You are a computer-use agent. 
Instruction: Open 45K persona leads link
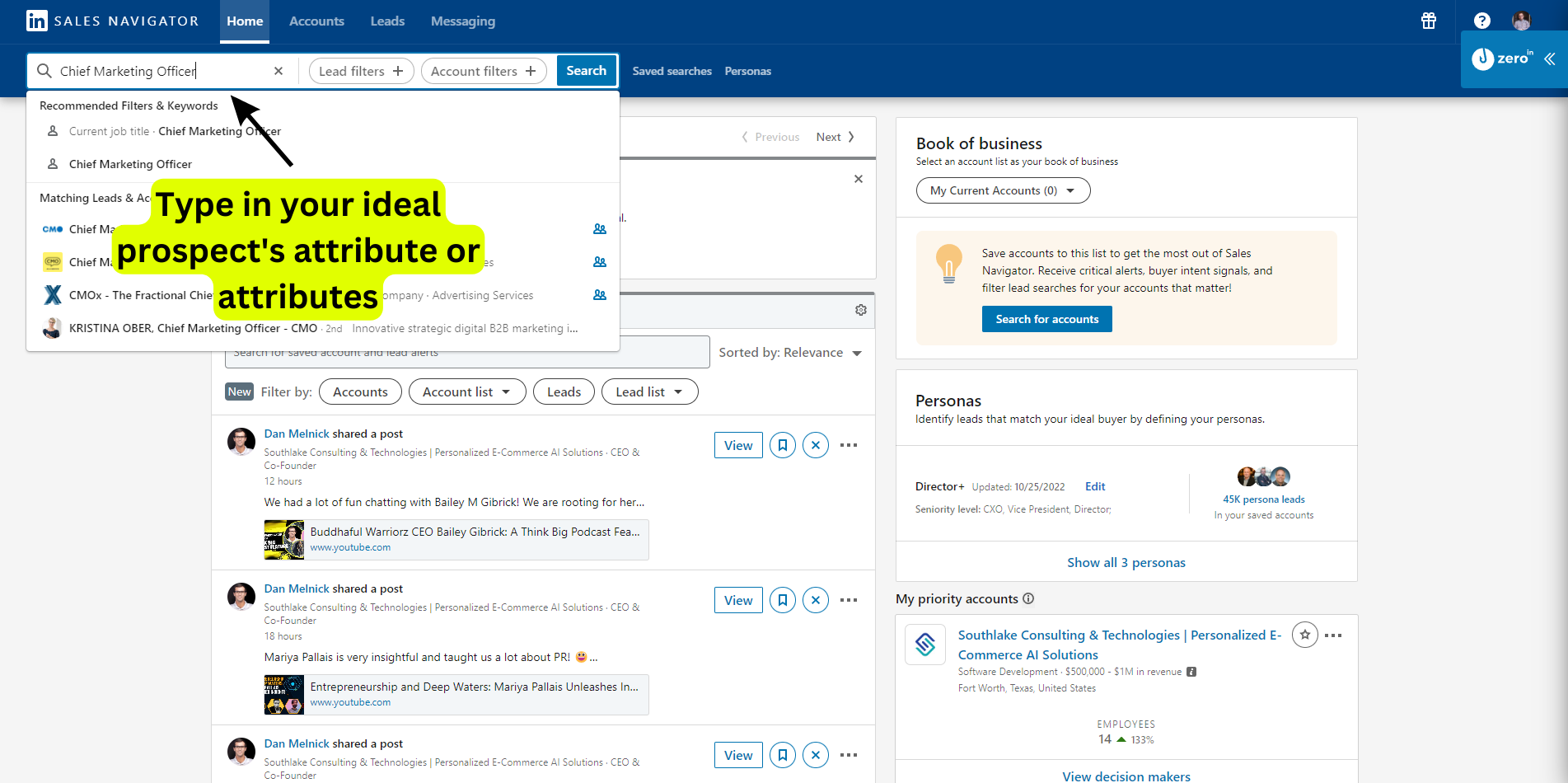click(x=1264, y=499)
